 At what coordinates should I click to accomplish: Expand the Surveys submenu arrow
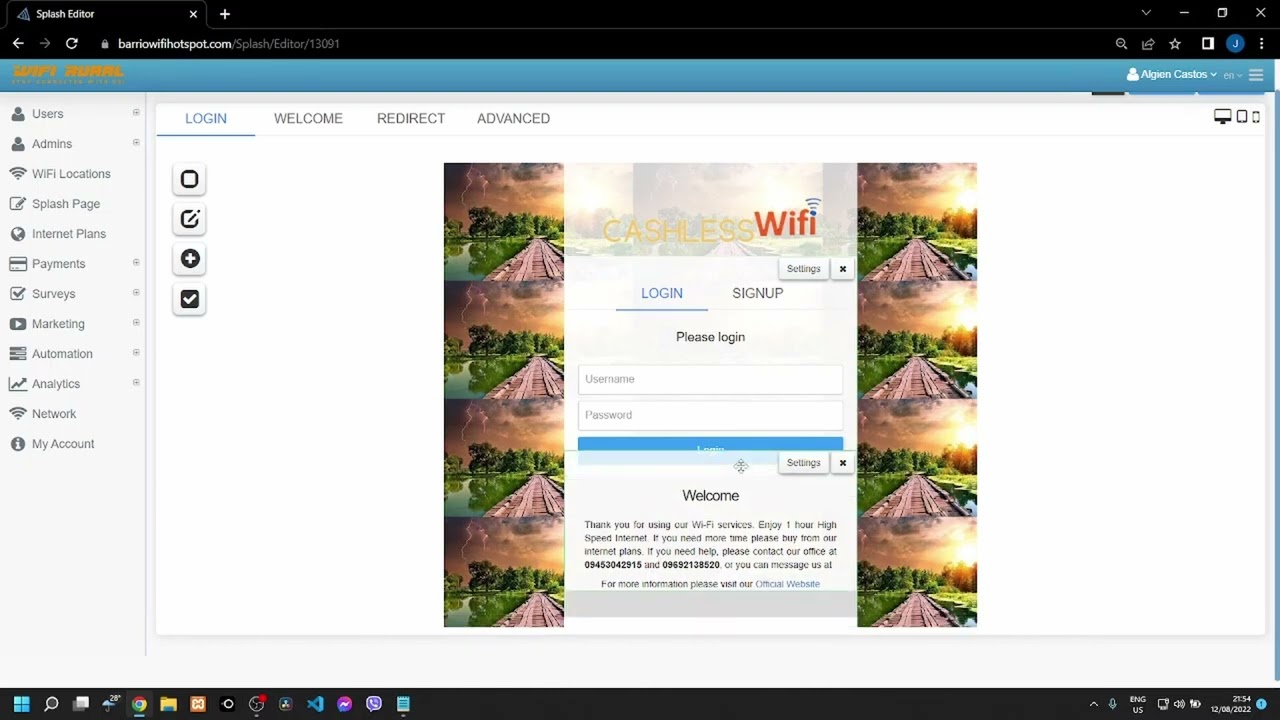pyautogui.click(x=136, y=293)
